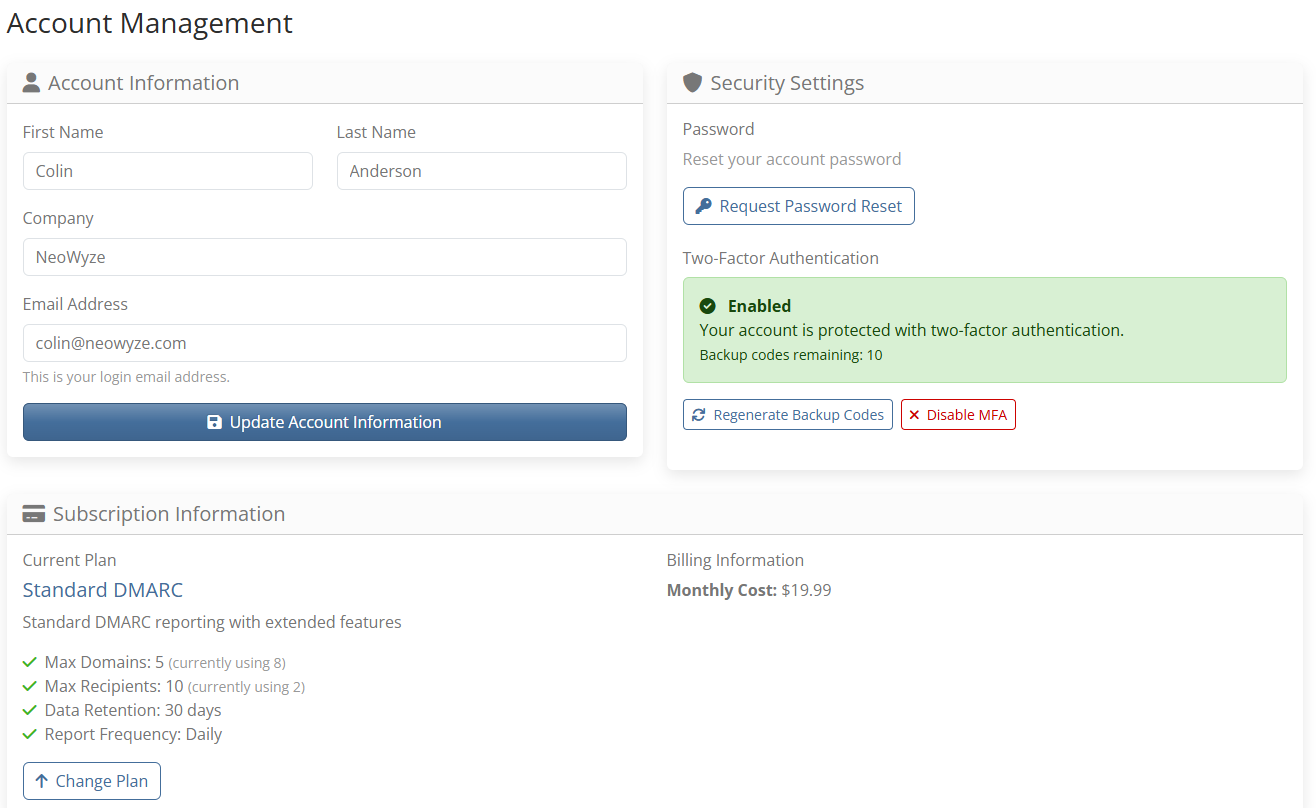This screenshot has width=1316, height=808.
Task: Click 'Data Retention: 30 days' text
Action: (133, 710)
